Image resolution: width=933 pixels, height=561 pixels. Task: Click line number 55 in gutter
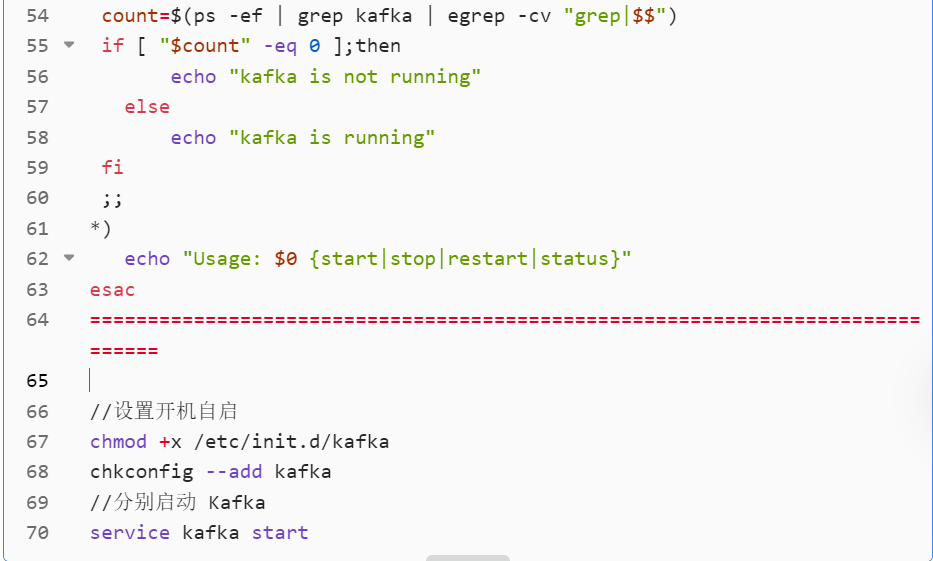[37, 46]
